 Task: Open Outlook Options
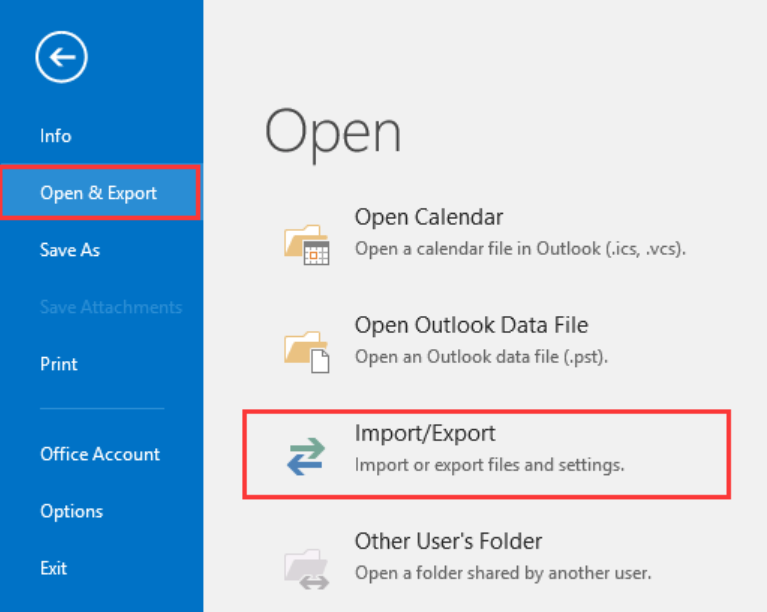coord(72,511)
